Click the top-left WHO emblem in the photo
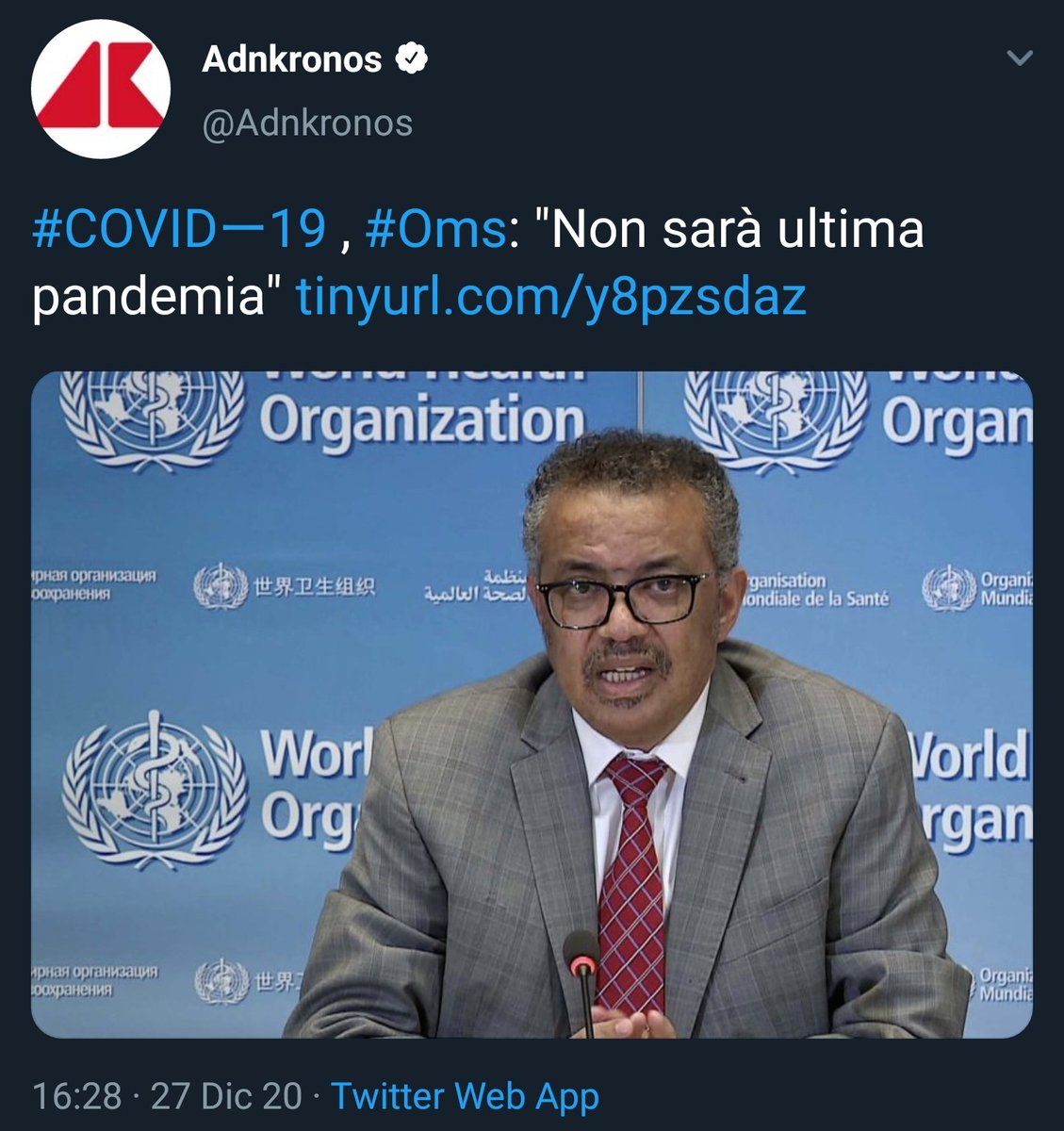Screen dimensions: 1064x1131 pyautogui.click(x=151, y=411)
